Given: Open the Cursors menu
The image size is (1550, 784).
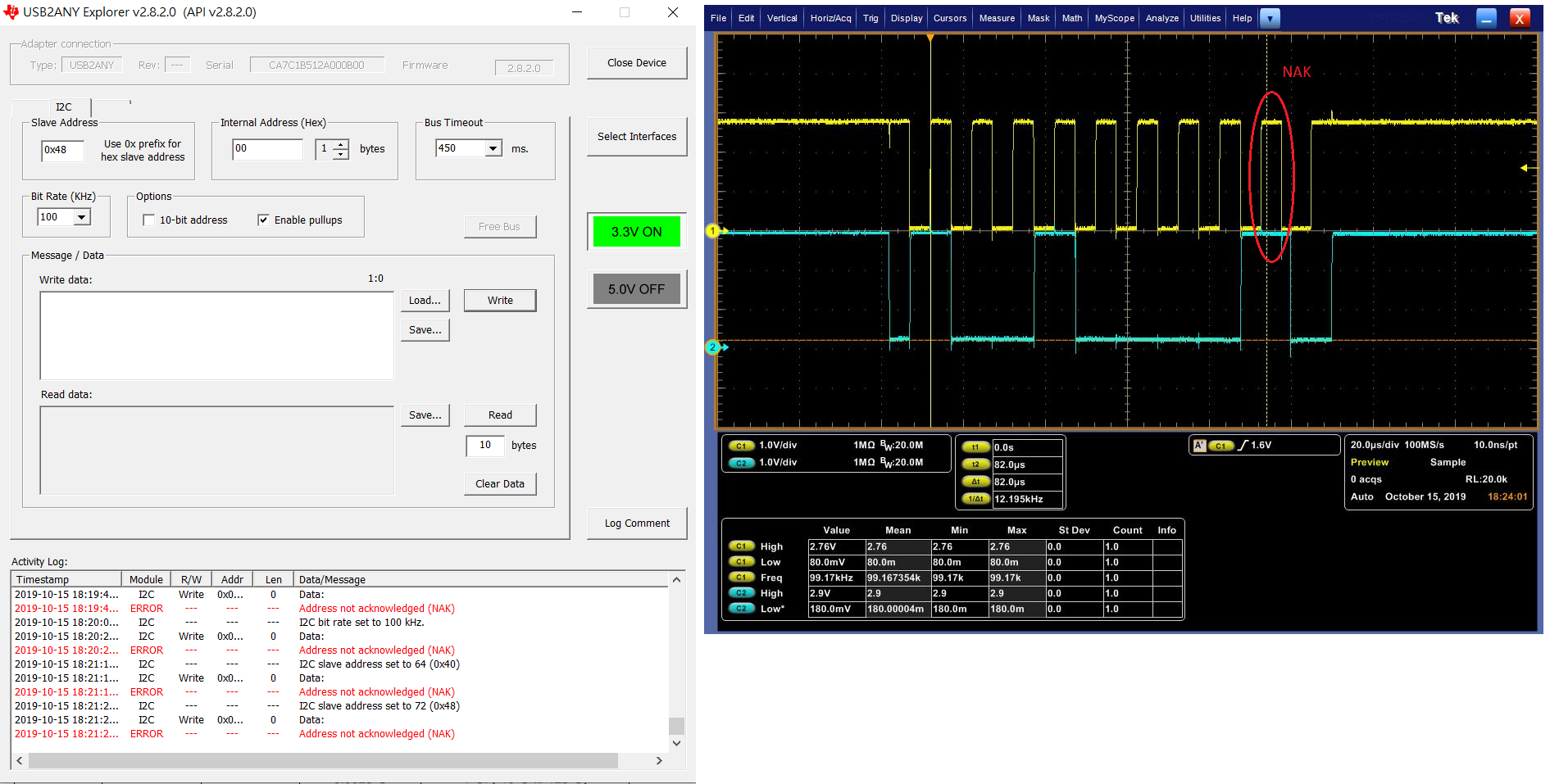Looking at the screenshot, I should (950, 18).
